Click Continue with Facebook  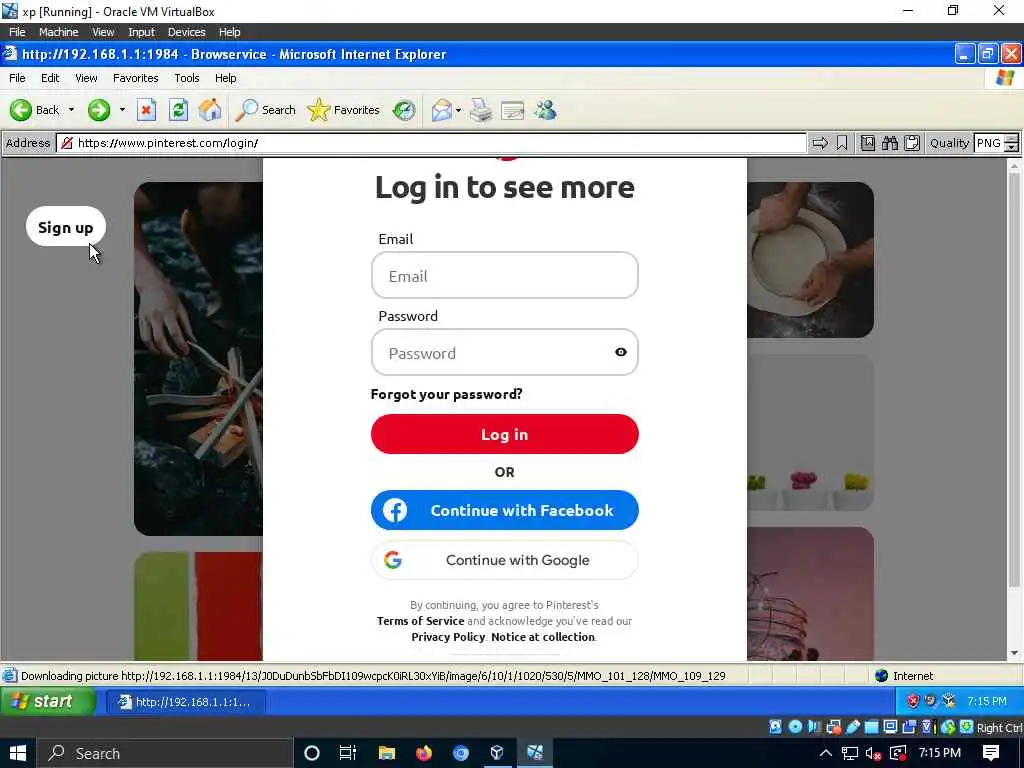coord(504,510)
